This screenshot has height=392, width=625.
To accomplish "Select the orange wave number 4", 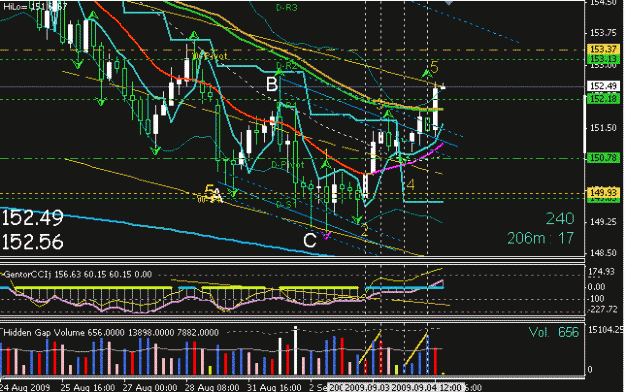I will tap(411, 185).
